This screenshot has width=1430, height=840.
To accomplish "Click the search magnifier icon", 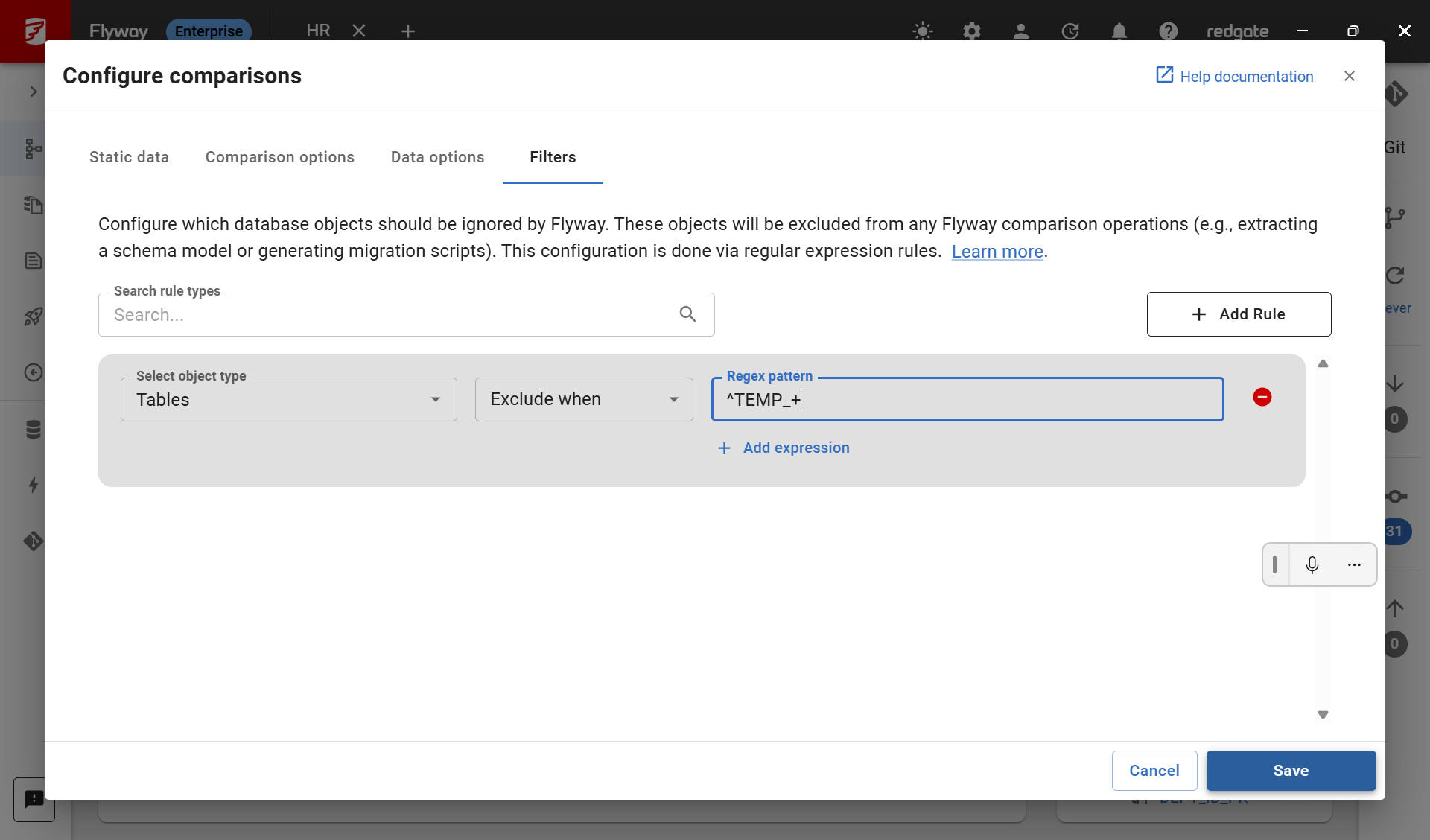I will pyautogui.click(x=687, y=314).
